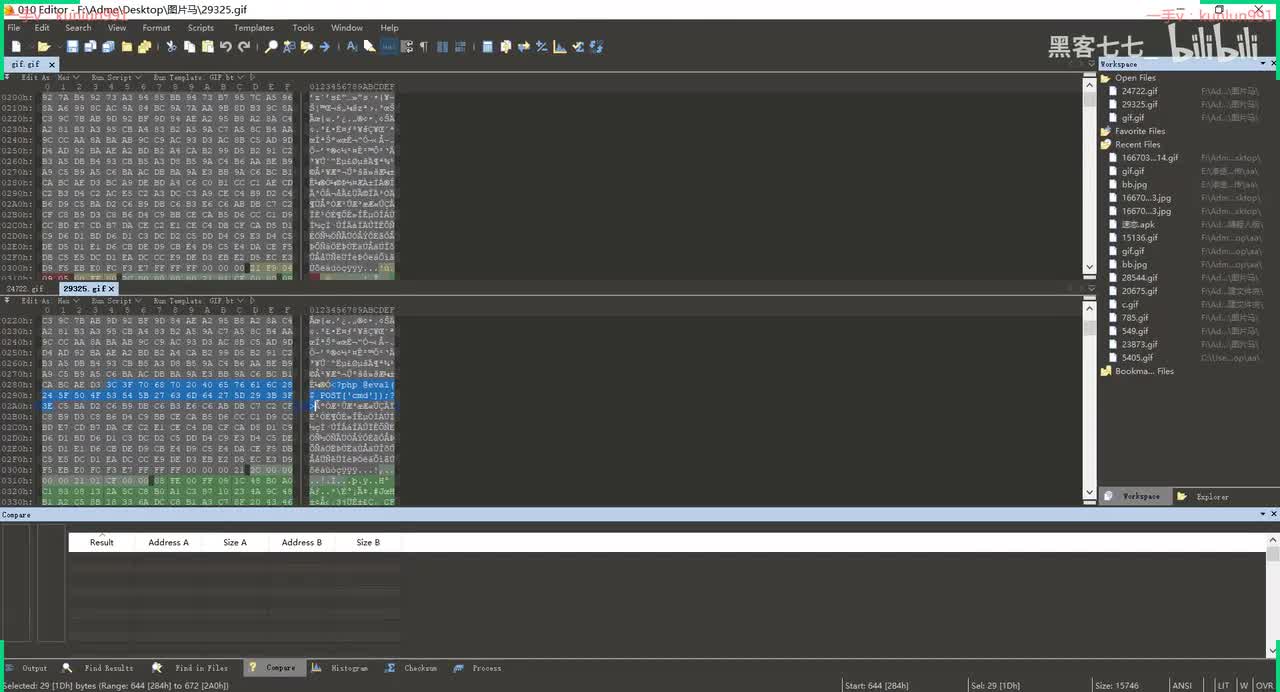Viewport: 1280px width, 692px height.
Task: Open 15136.gif from Recent Files list
Action: (1140, 238)
